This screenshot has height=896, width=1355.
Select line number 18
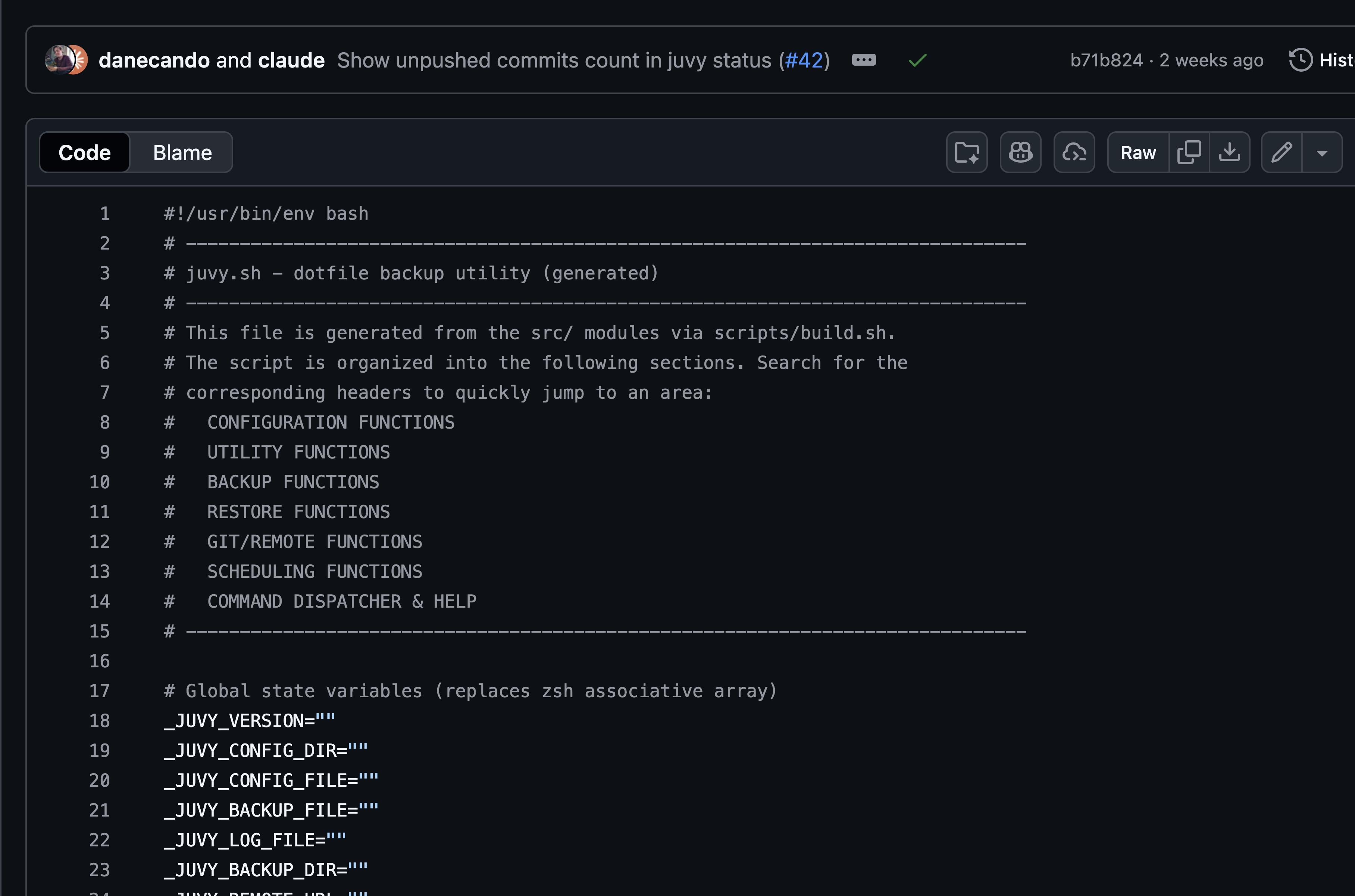point(100,721)
